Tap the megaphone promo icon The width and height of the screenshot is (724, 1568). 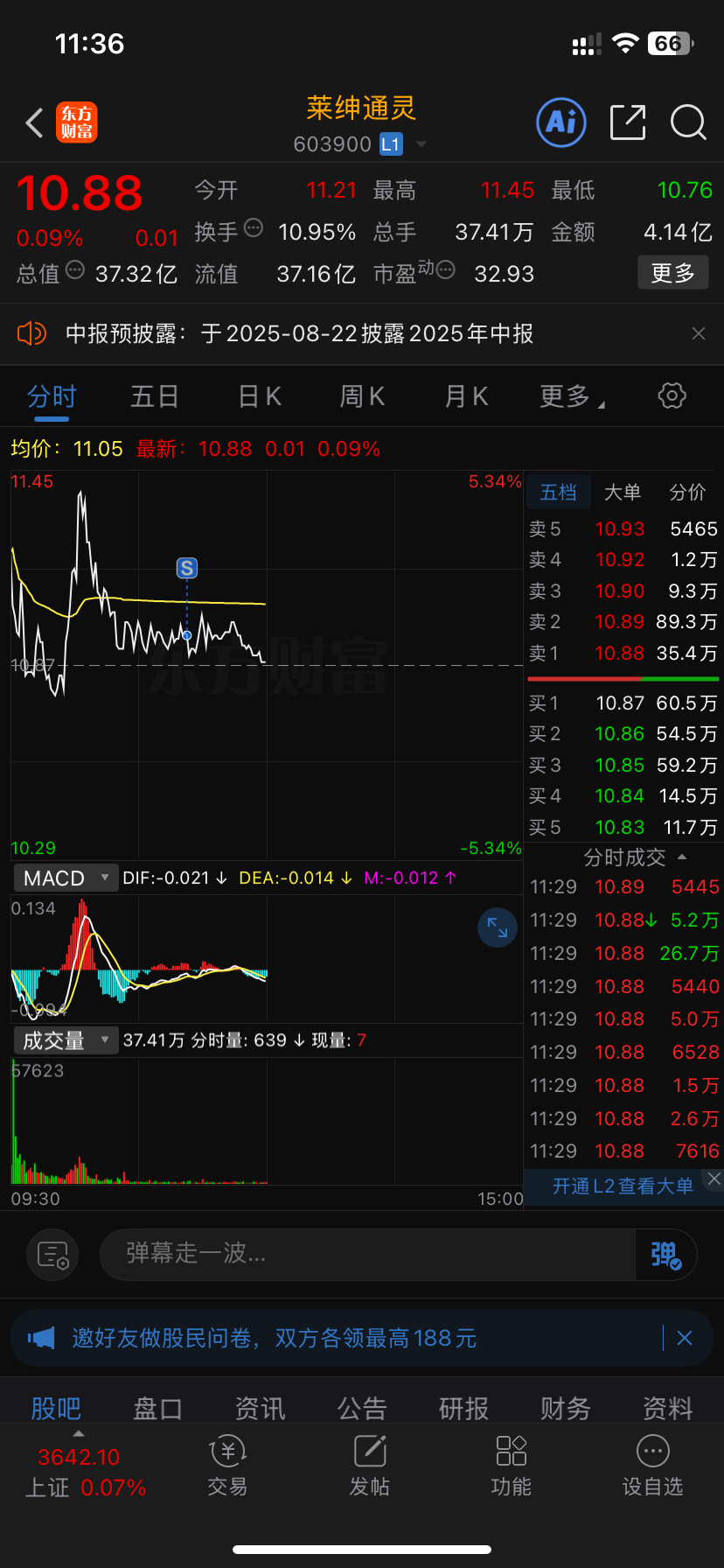41,1338
